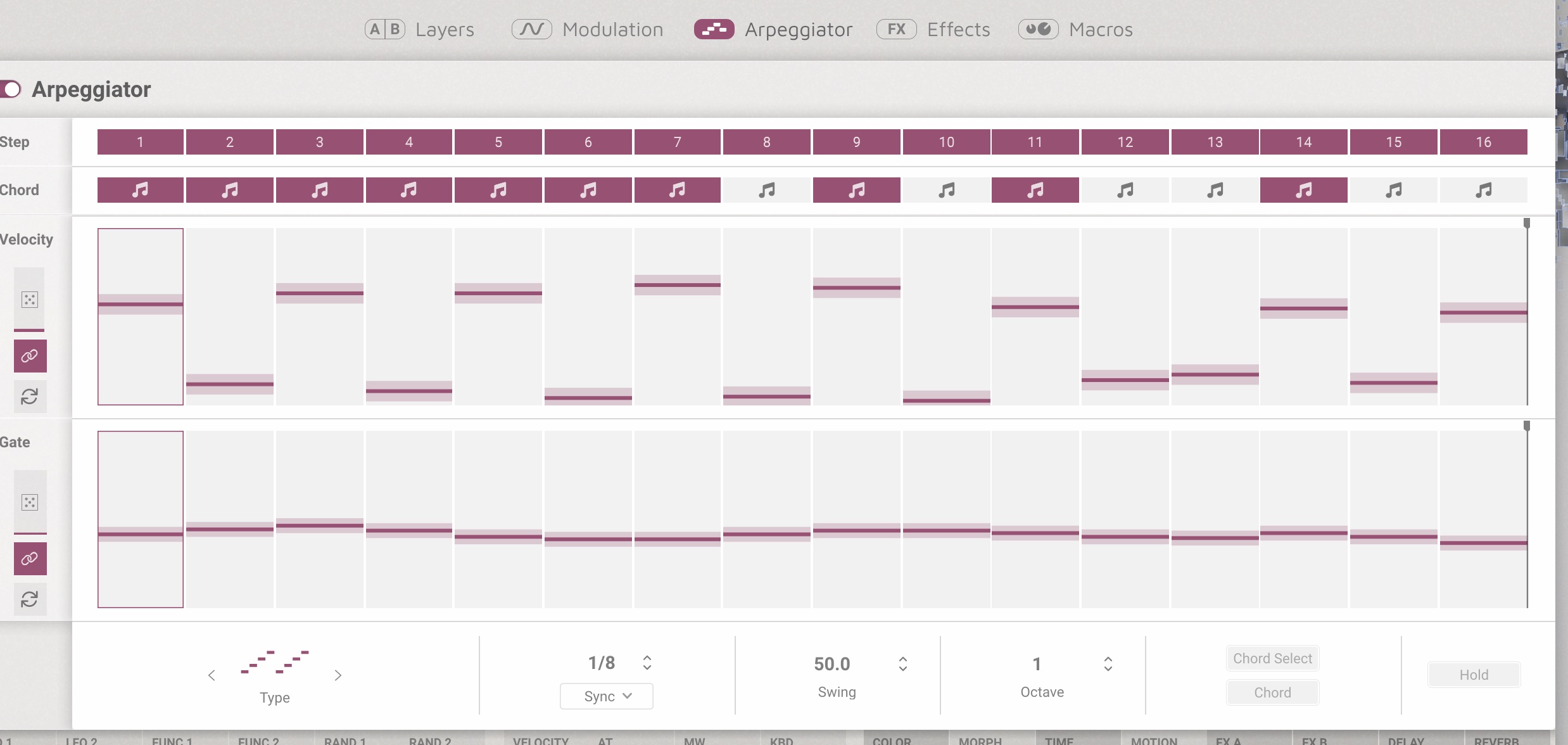The image size is (1568, 745).
Task: Toggle step 8 in the step row
Action: click(767, 142)
